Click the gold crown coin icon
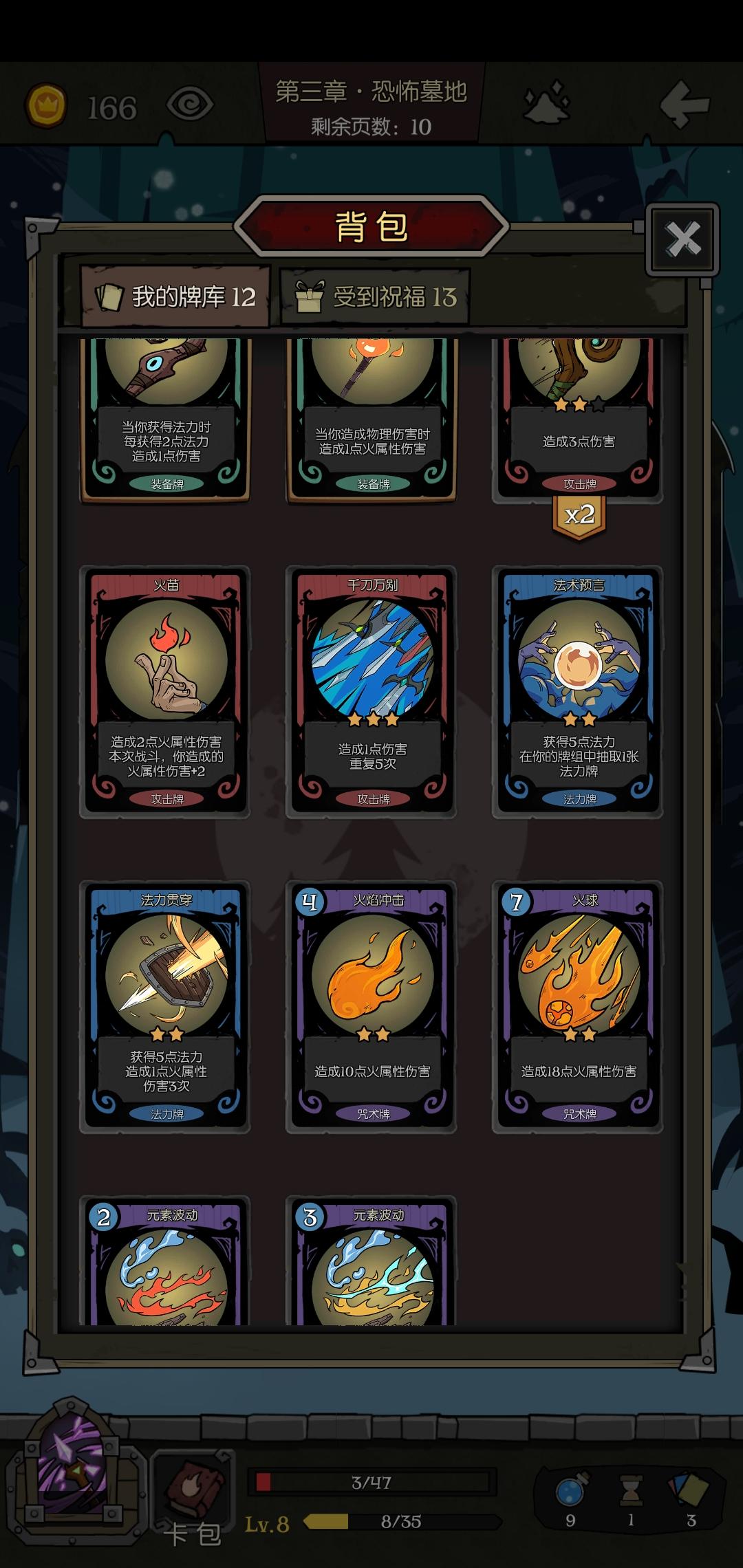The width and height of the screenshot is (743, 1568). coord(46,106)
